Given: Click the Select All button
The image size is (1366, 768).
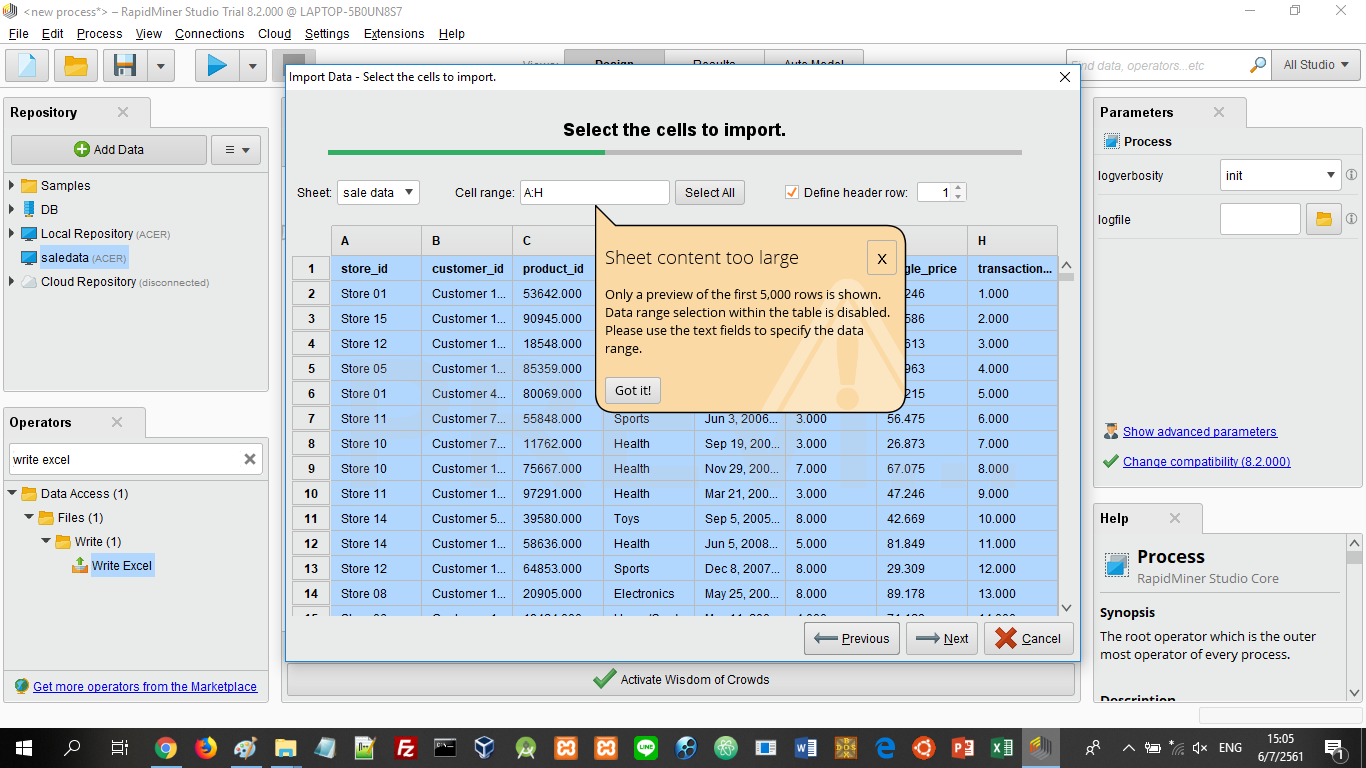Looking at the screenshot, I should click(709, 192).
